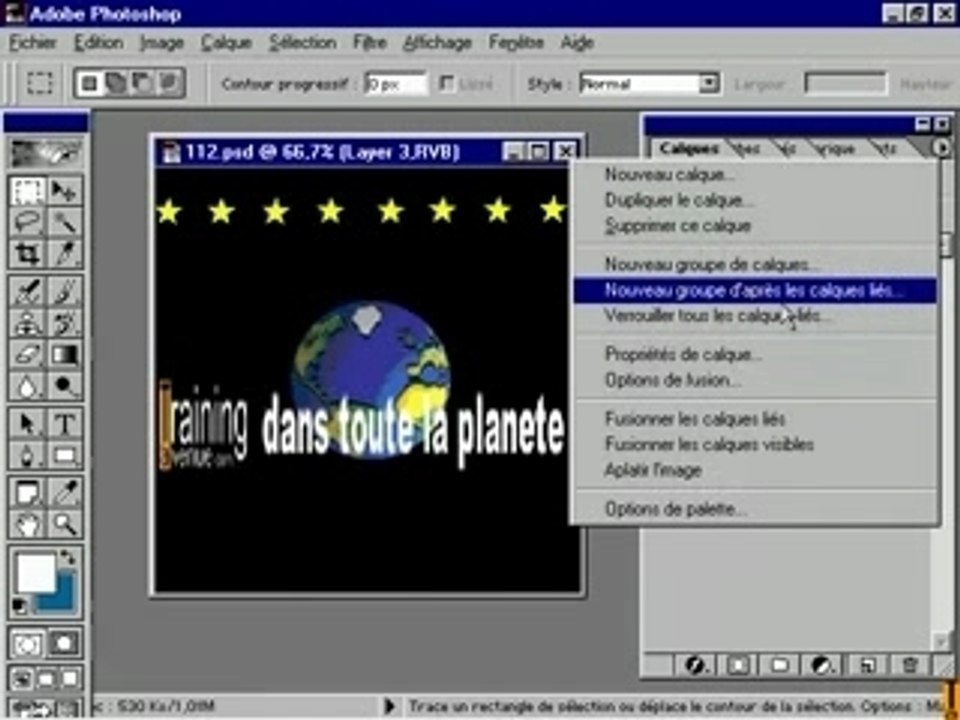Image resolution: width=960 pixels, height=720 pixels.
Task: Create new layer set folder icon
Action: pos(779,664)
